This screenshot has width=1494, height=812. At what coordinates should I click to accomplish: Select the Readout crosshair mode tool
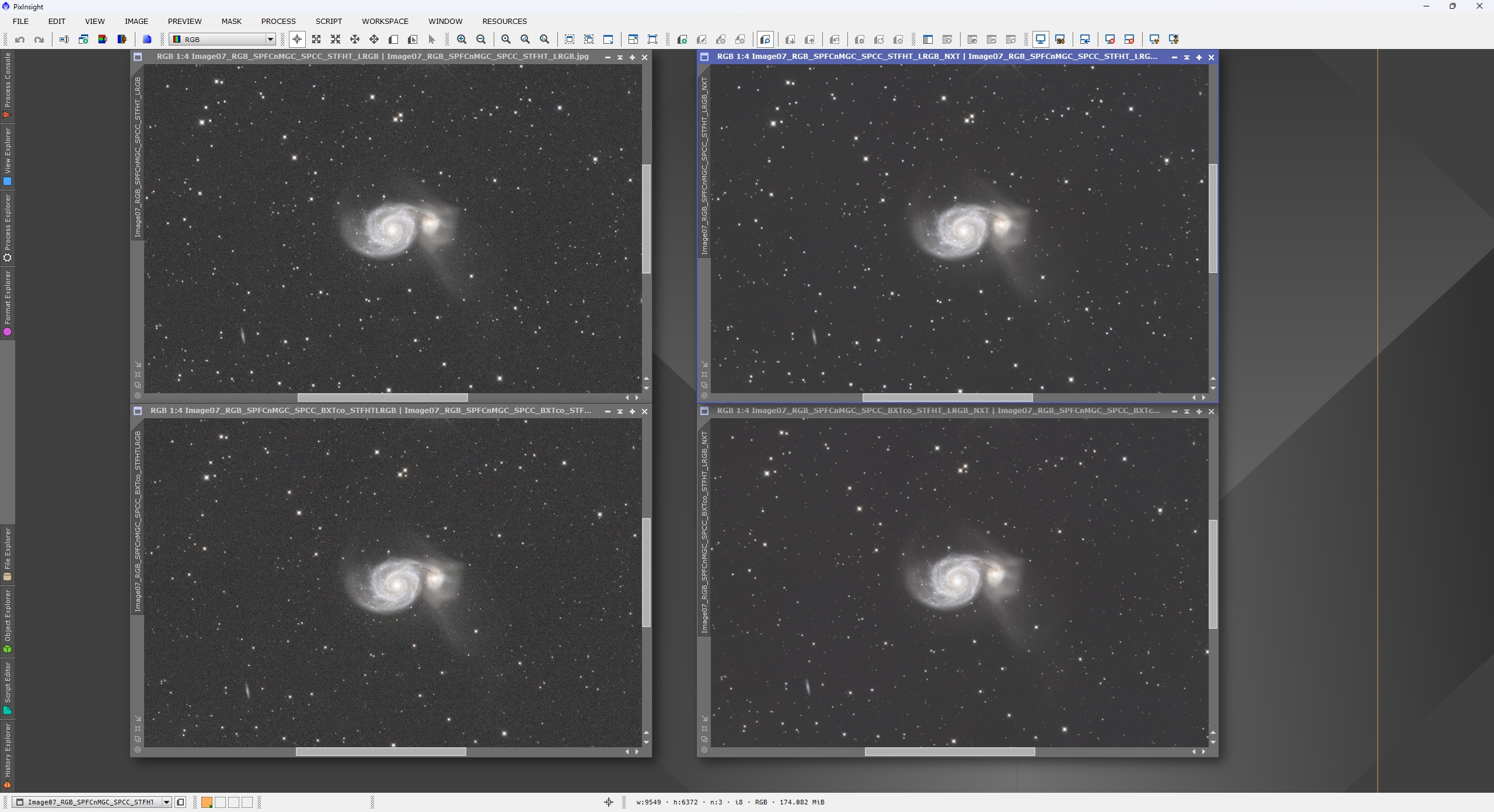point(297,40)
